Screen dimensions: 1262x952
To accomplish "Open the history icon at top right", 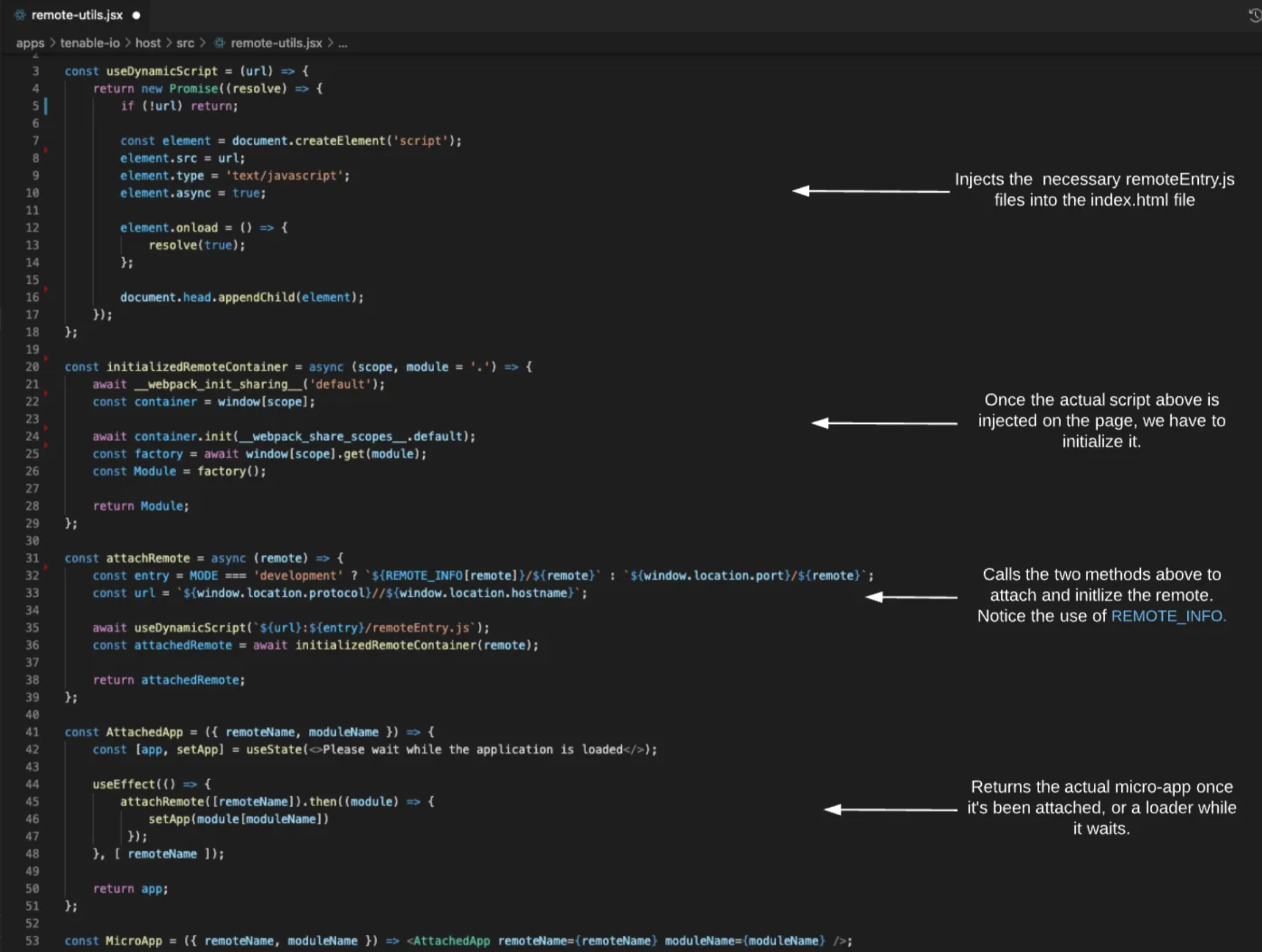I will (1255, 16).
